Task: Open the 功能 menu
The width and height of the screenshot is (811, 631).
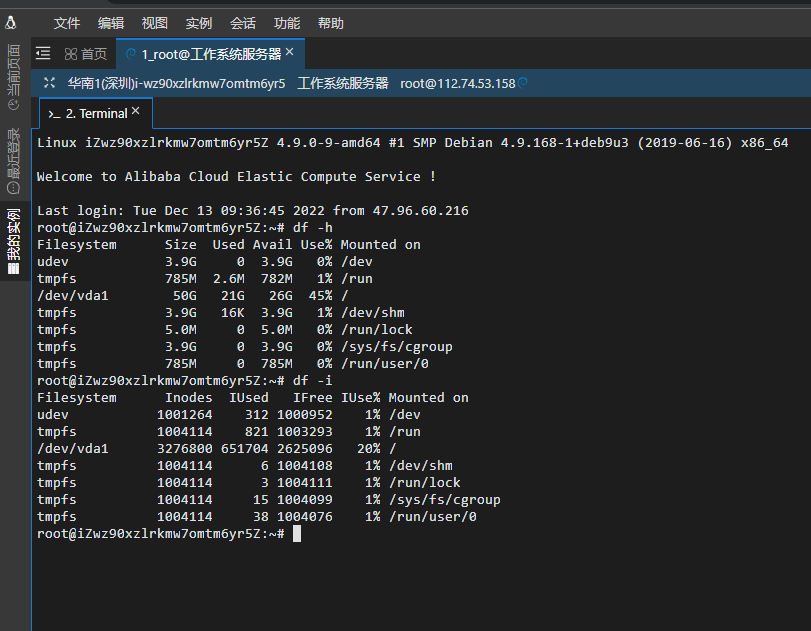Action: [x=287, y=23]
